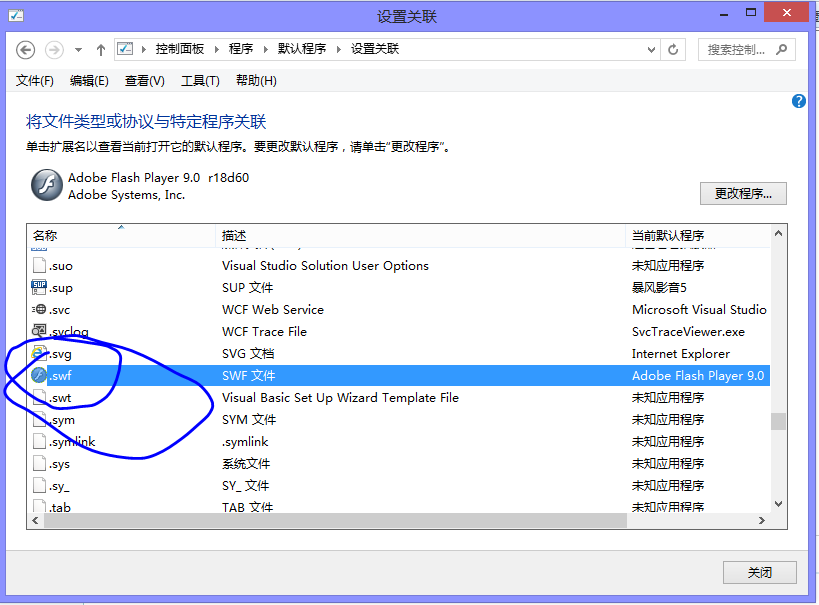Go back using the back arrow
Screen dimensions: 819x605
(x=26, y=50)
